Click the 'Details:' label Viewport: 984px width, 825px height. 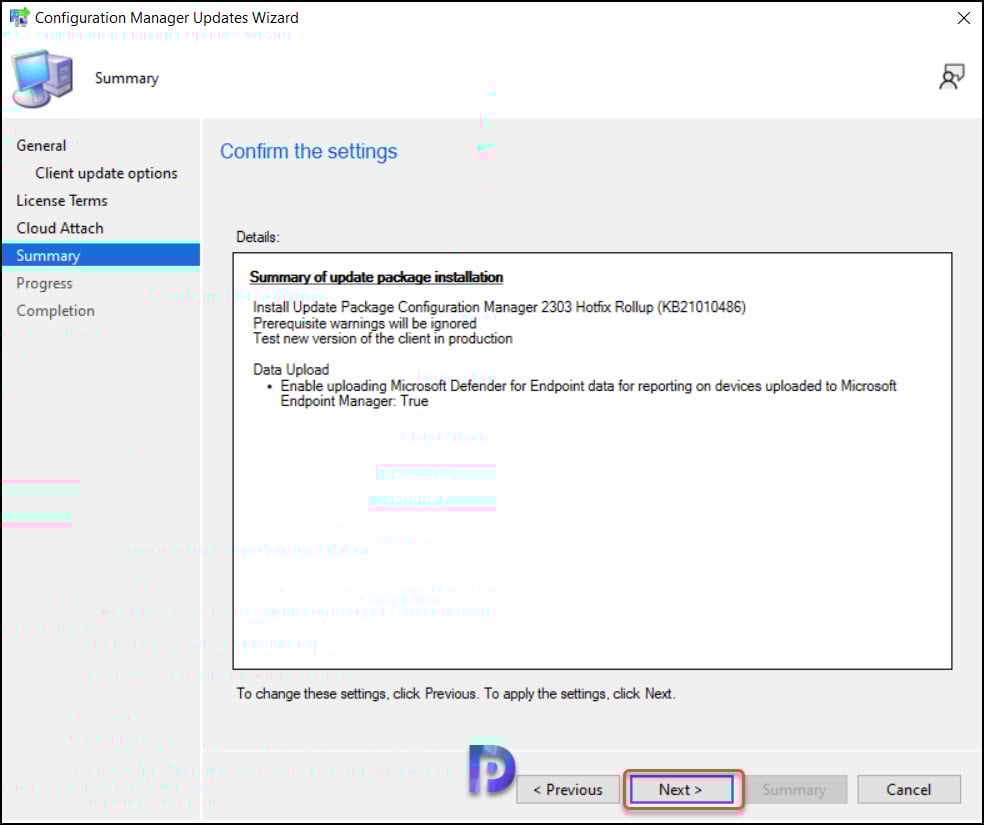click(x=258, y=237)
